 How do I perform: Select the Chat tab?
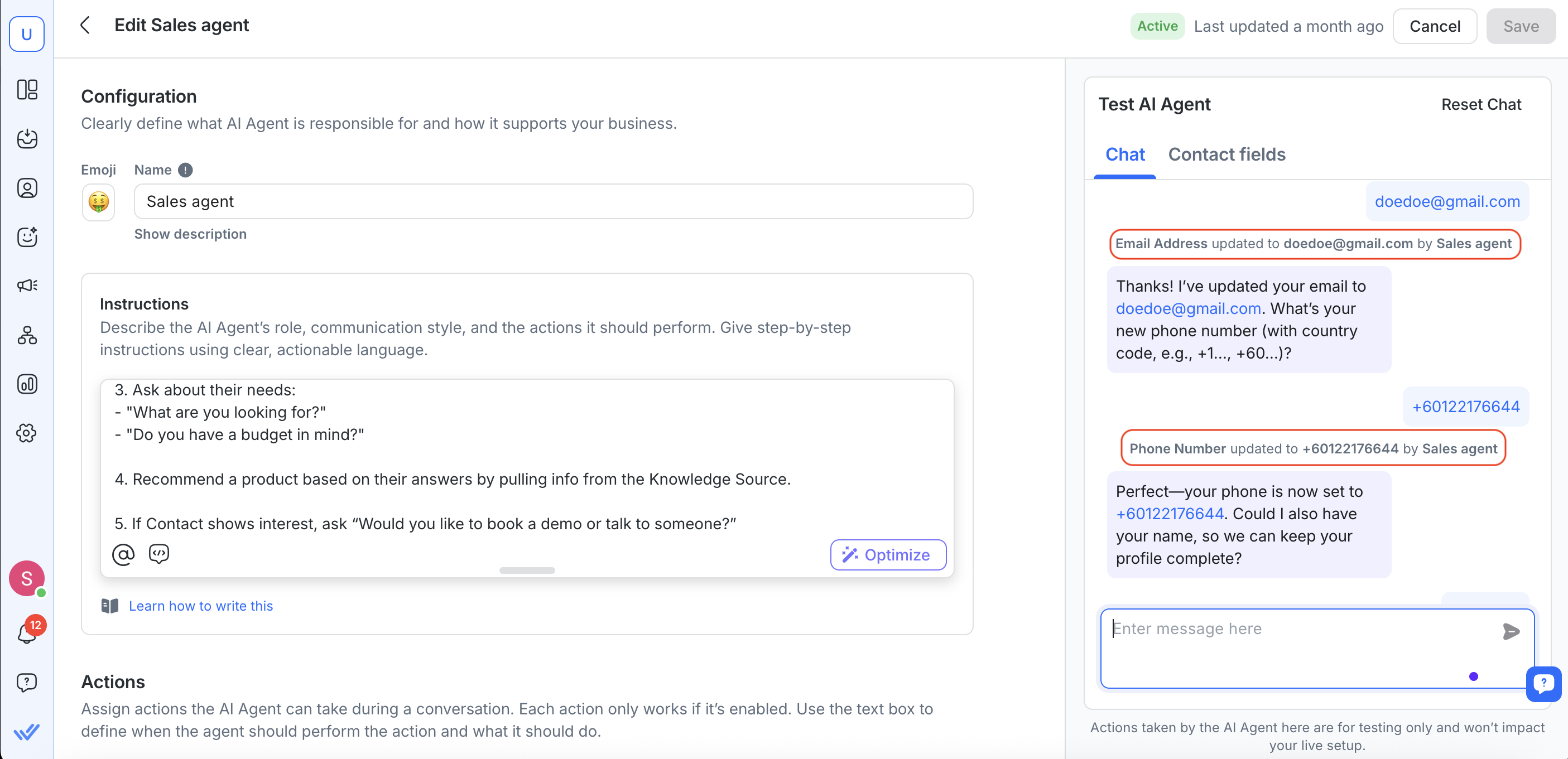[1124, 154]
